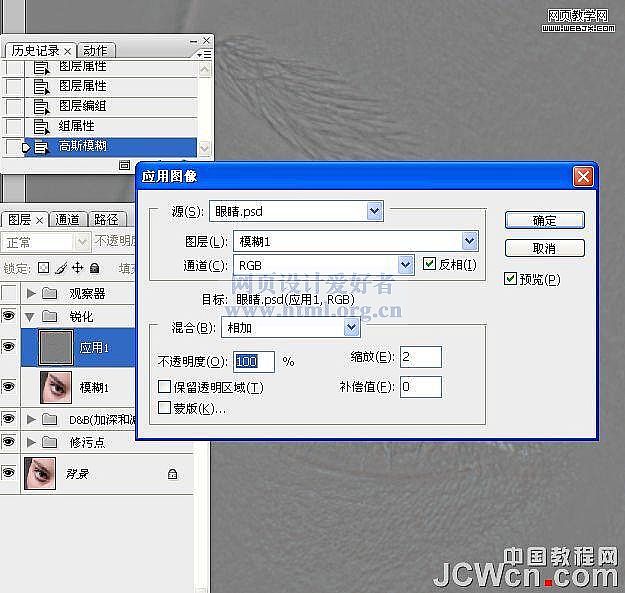This screenshot has height=593, width=625.
Task: Enable 保留透明区域 checkbox
Action: click(164, 387)
